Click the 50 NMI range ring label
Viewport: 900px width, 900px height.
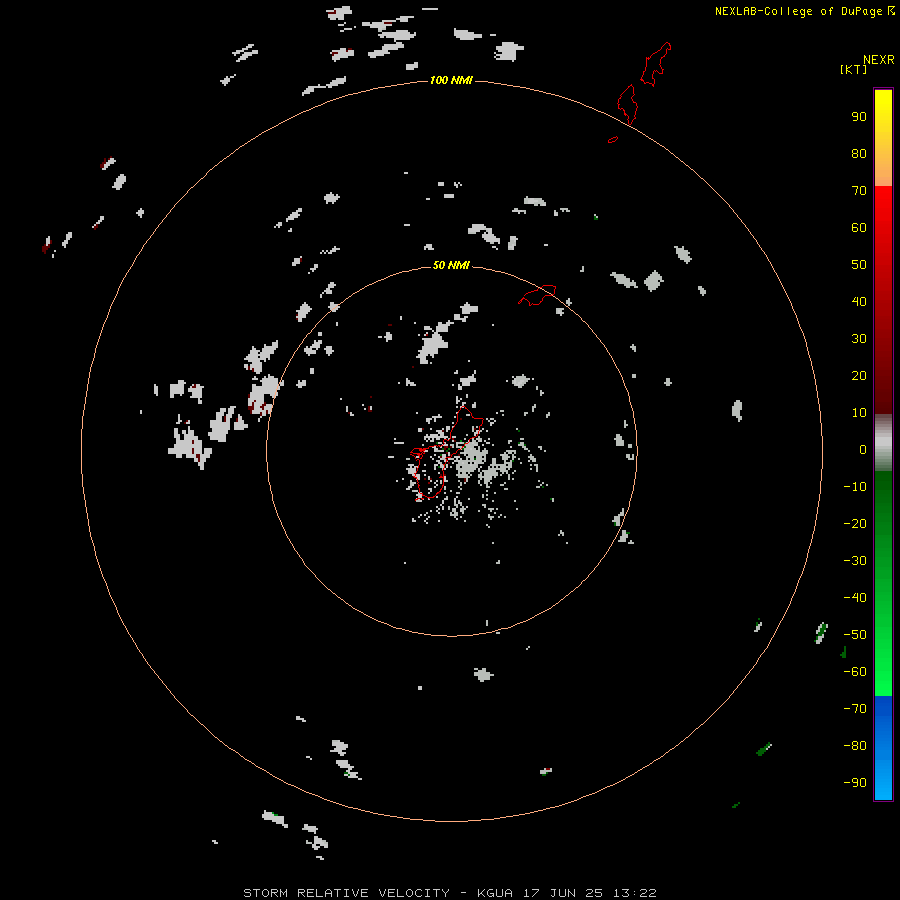[451, 265]
